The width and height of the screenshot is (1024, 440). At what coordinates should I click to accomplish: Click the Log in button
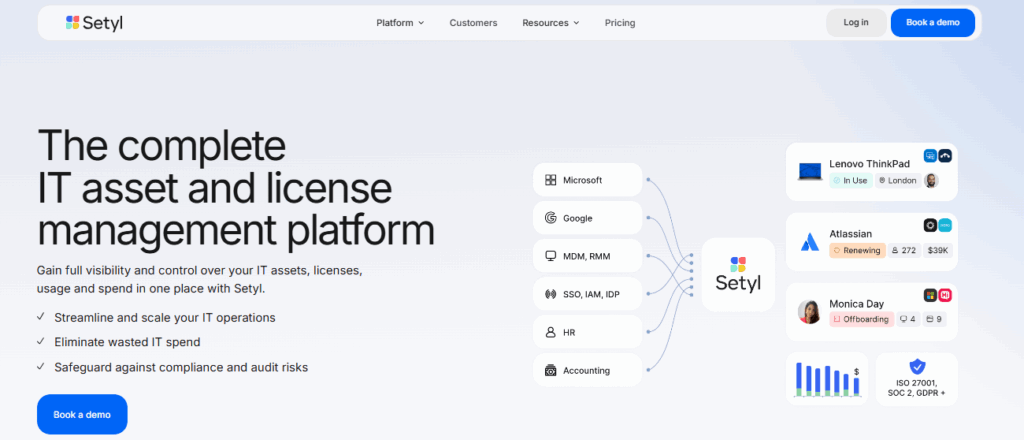856,22
